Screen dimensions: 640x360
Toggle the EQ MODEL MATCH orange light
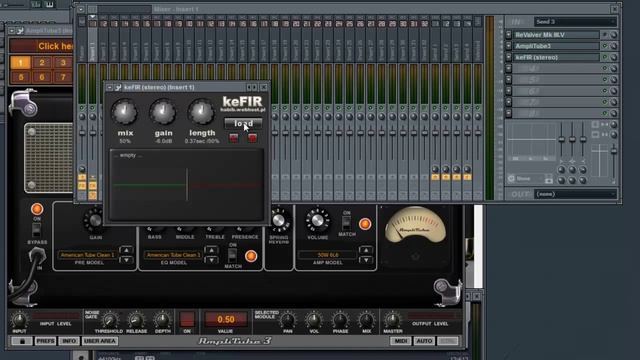(251, 256)
